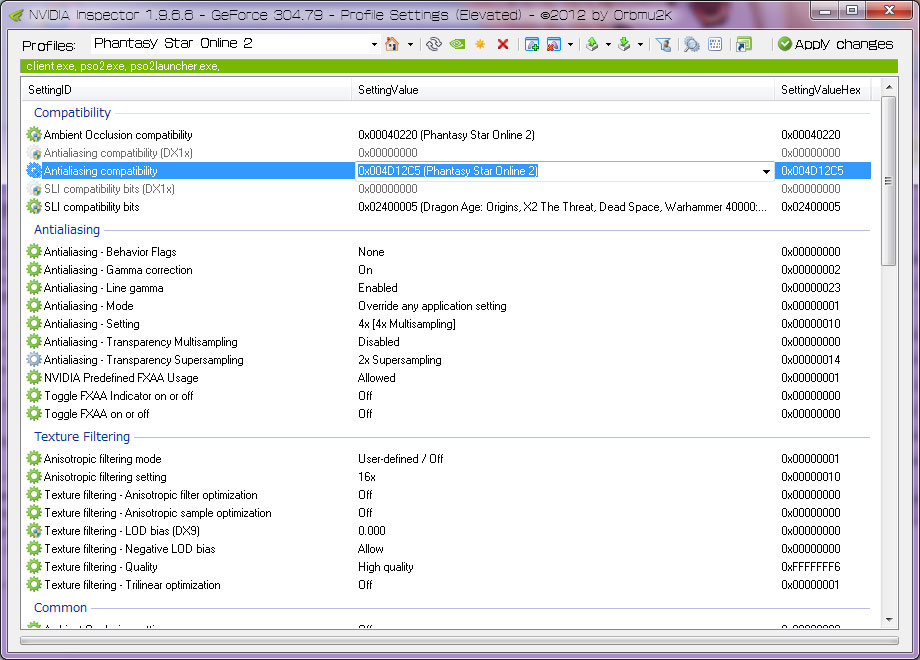The image size is (920, 660).
Task: Expand the import profile dropdown arrow
Action: point(640,45)
